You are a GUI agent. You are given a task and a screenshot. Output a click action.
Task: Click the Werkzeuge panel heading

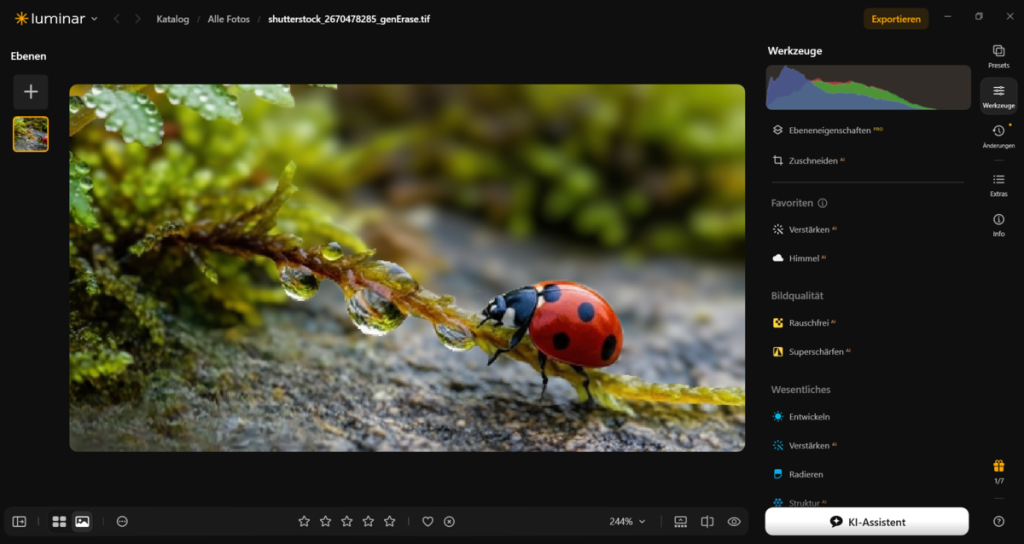tap(795, 51)
